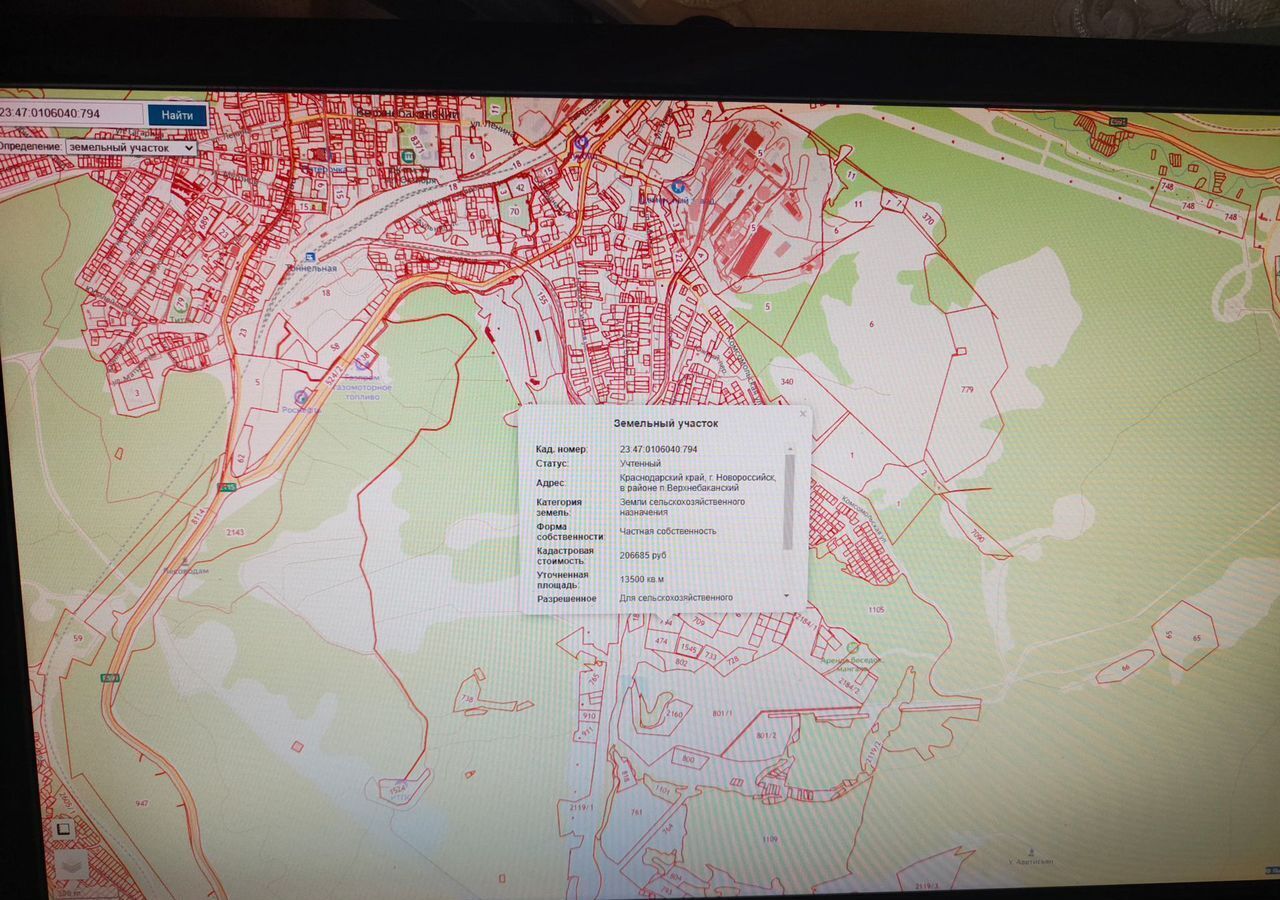Click parcel label 70 on map
The image size is (1280, 900).
tap(514, 212)
